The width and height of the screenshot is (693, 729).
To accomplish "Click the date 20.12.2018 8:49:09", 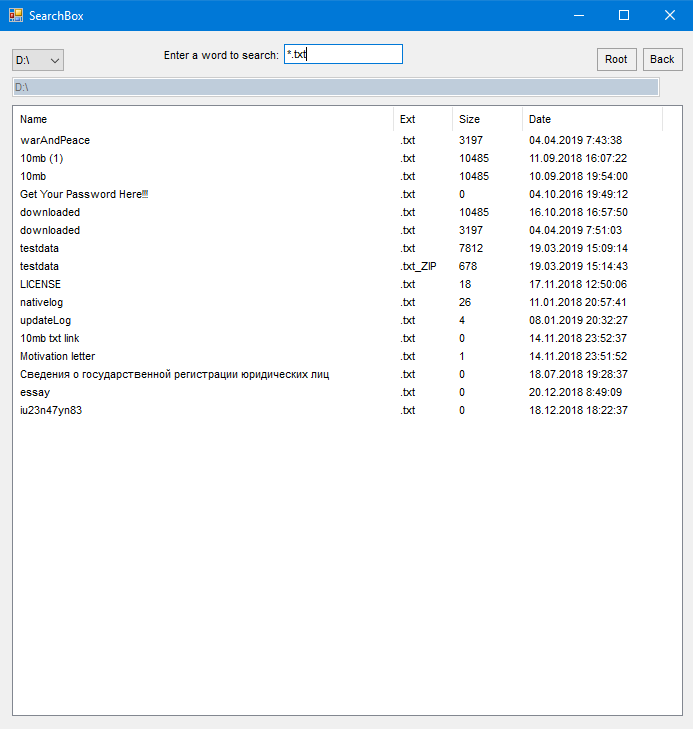I will pyautogui.click(x=575, y=392).
